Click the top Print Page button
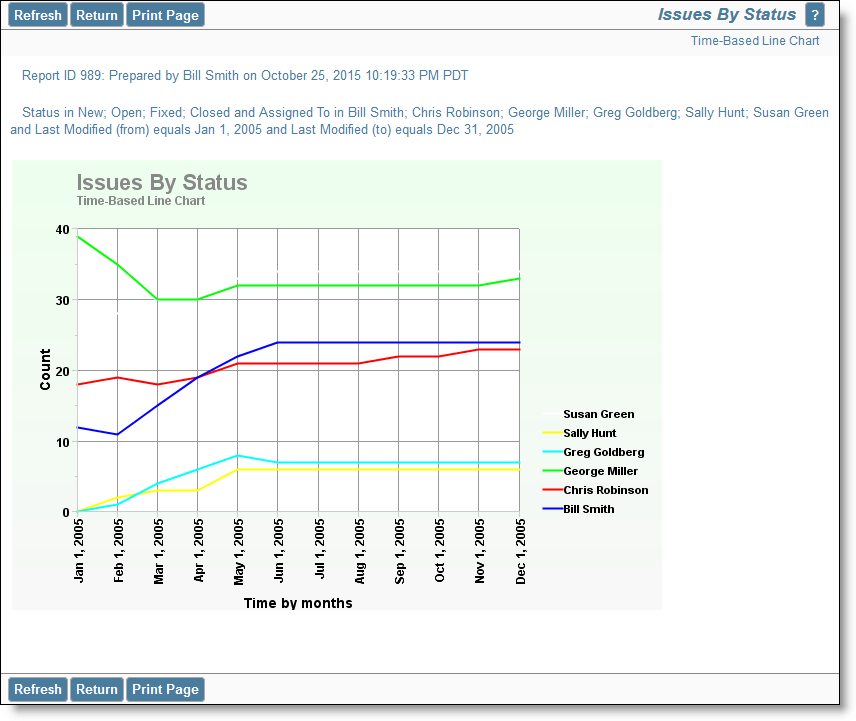This screenshot has height=721, width=856. [x=165, y=15]
